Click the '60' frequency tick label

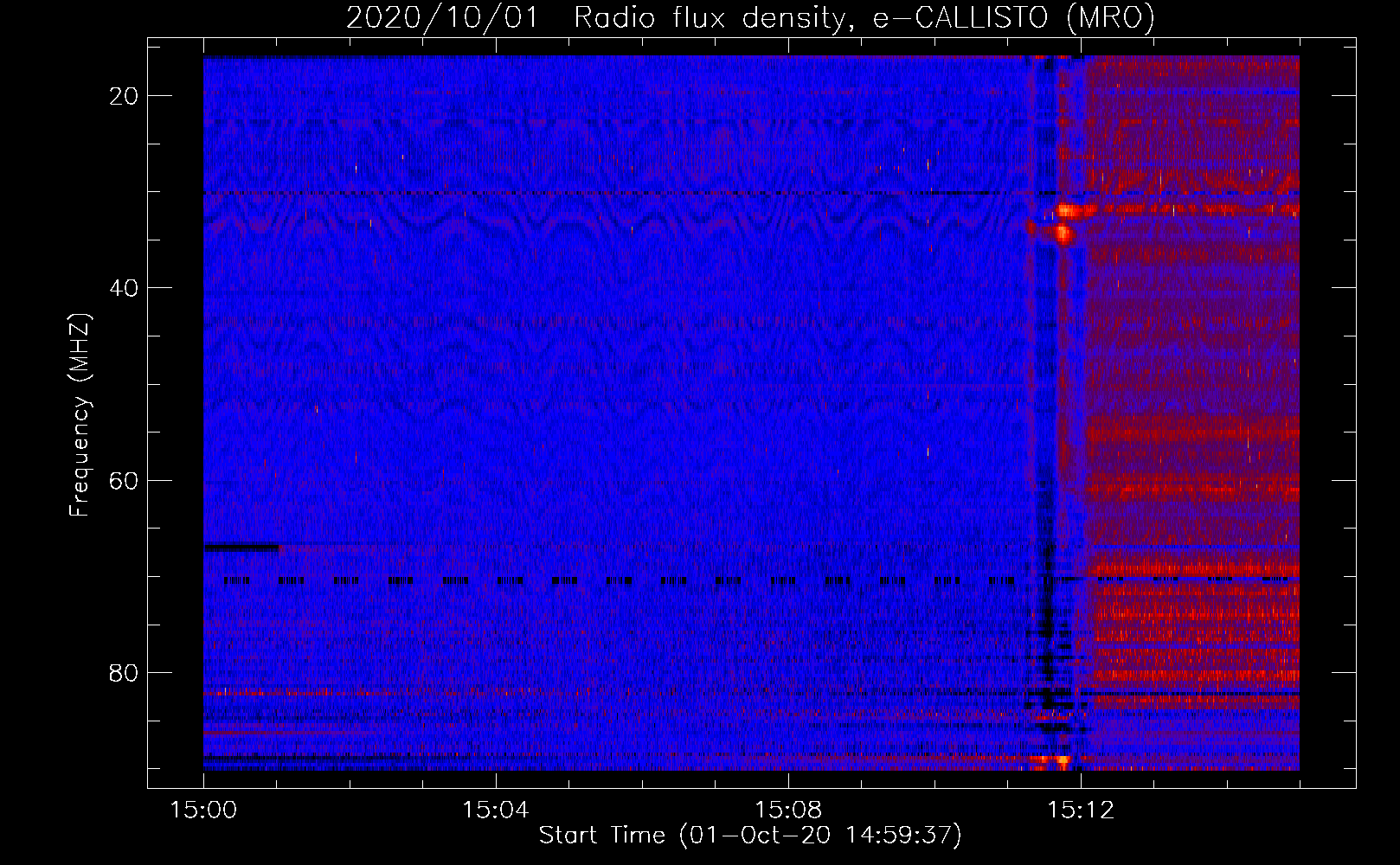pyautogui.click(x=125, y=480)
